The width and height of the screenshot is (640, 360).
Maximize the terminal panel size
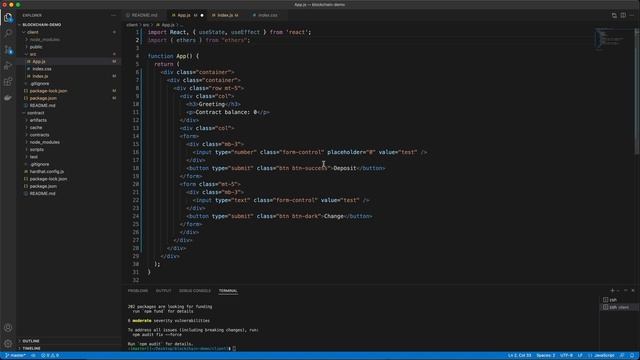pos(626,291)
